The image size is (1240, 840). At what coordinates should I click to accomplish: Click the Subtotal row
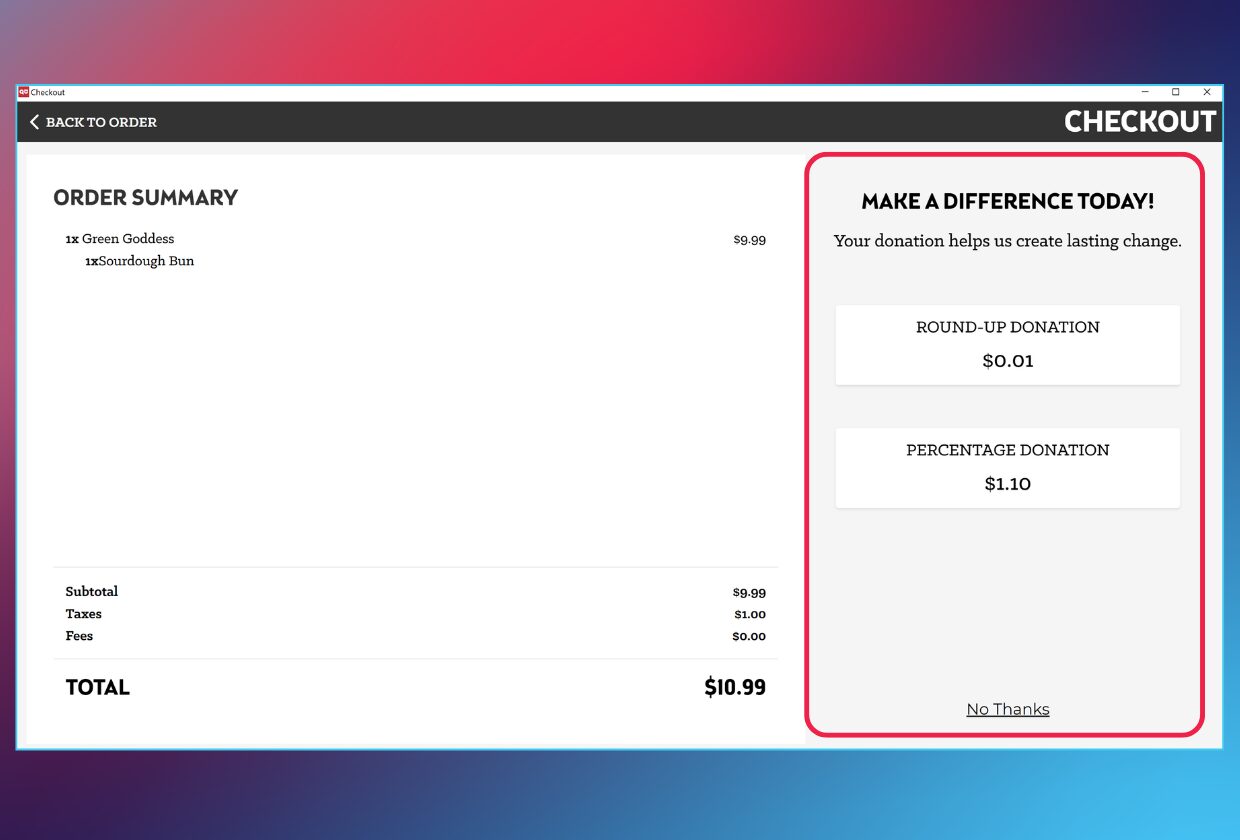coord(416,592)
